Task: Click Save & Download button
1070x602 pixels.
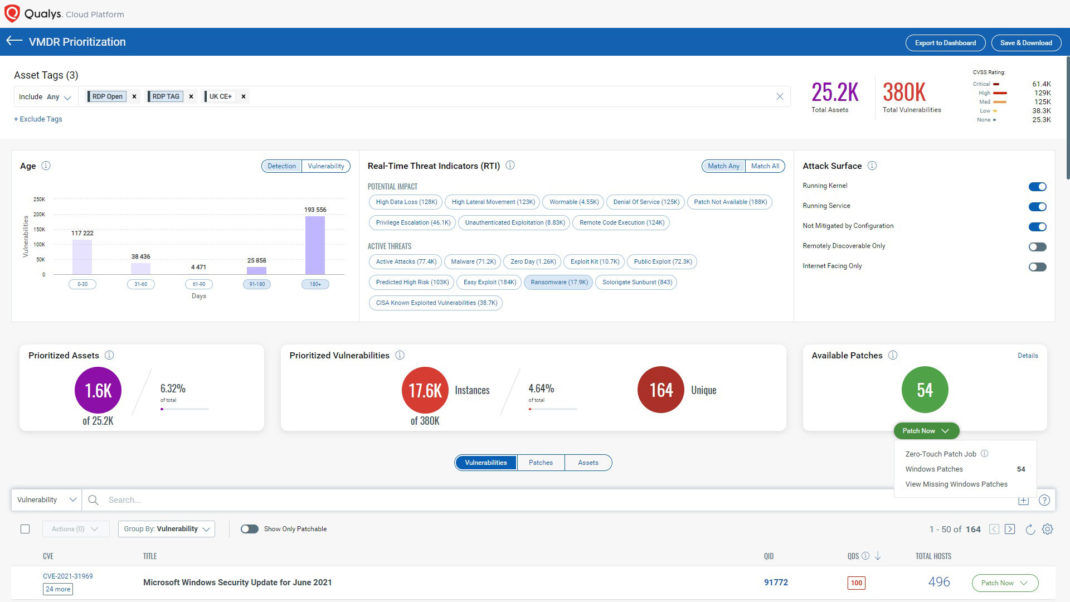Action: 1026,42
